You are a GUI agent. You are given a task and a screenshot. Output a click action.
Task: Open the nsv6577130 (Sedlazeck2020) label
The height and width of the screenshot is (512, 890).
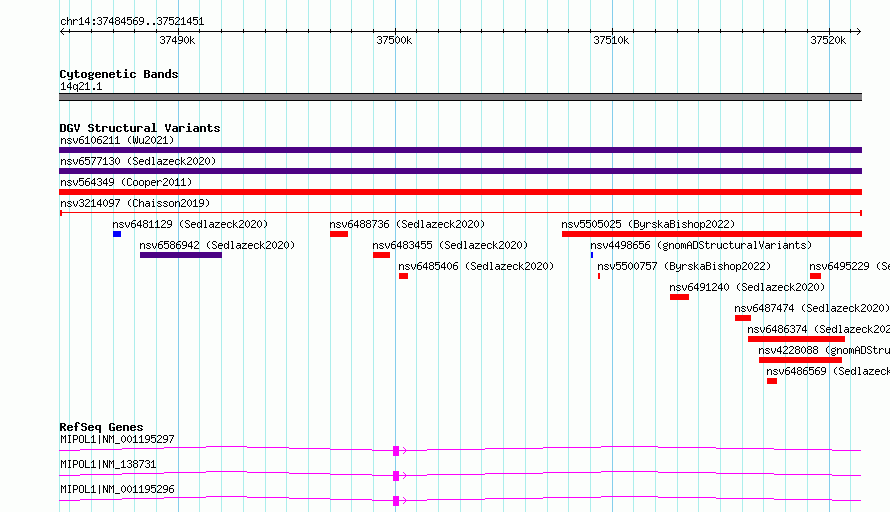(138, 161)
